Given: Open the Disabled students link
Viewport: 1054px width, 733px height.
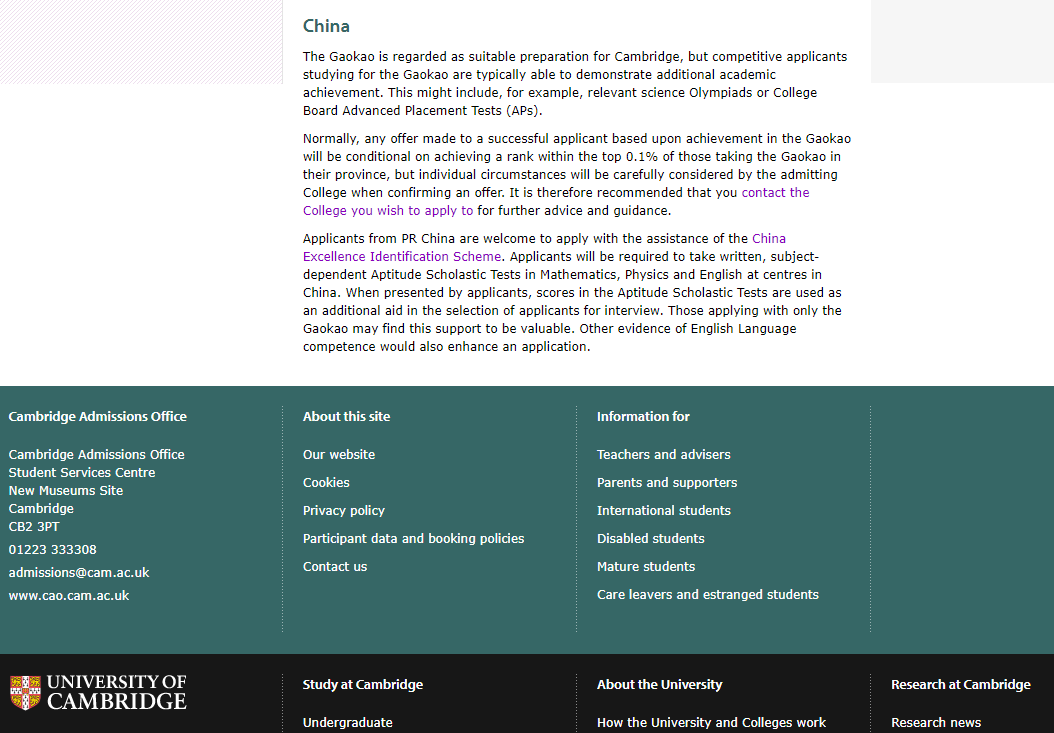Looking at the screenshot, I should coord(651,539).
